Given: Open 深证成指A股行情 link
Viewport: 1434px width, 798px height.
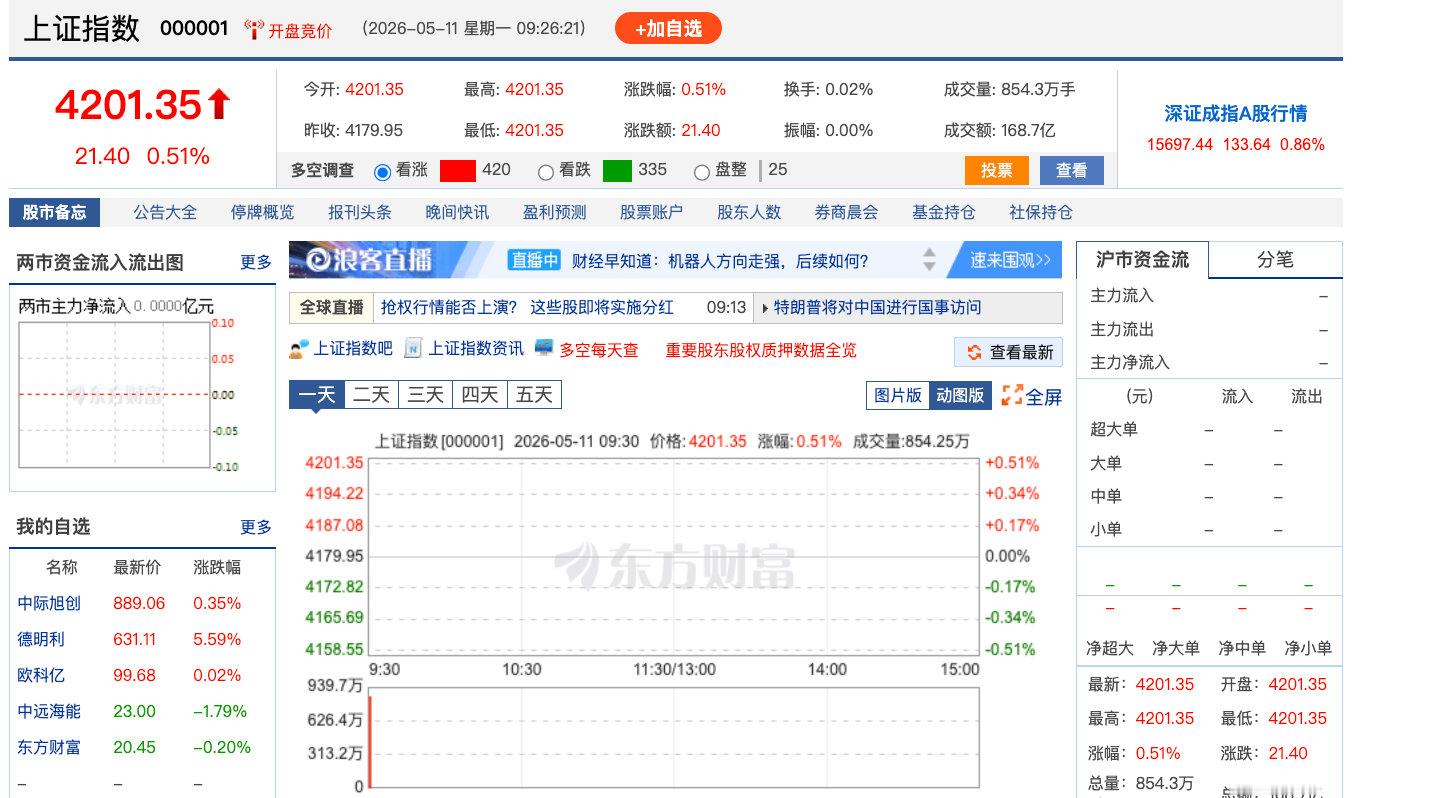Looking at the screenshot, I should point(1235,114).
